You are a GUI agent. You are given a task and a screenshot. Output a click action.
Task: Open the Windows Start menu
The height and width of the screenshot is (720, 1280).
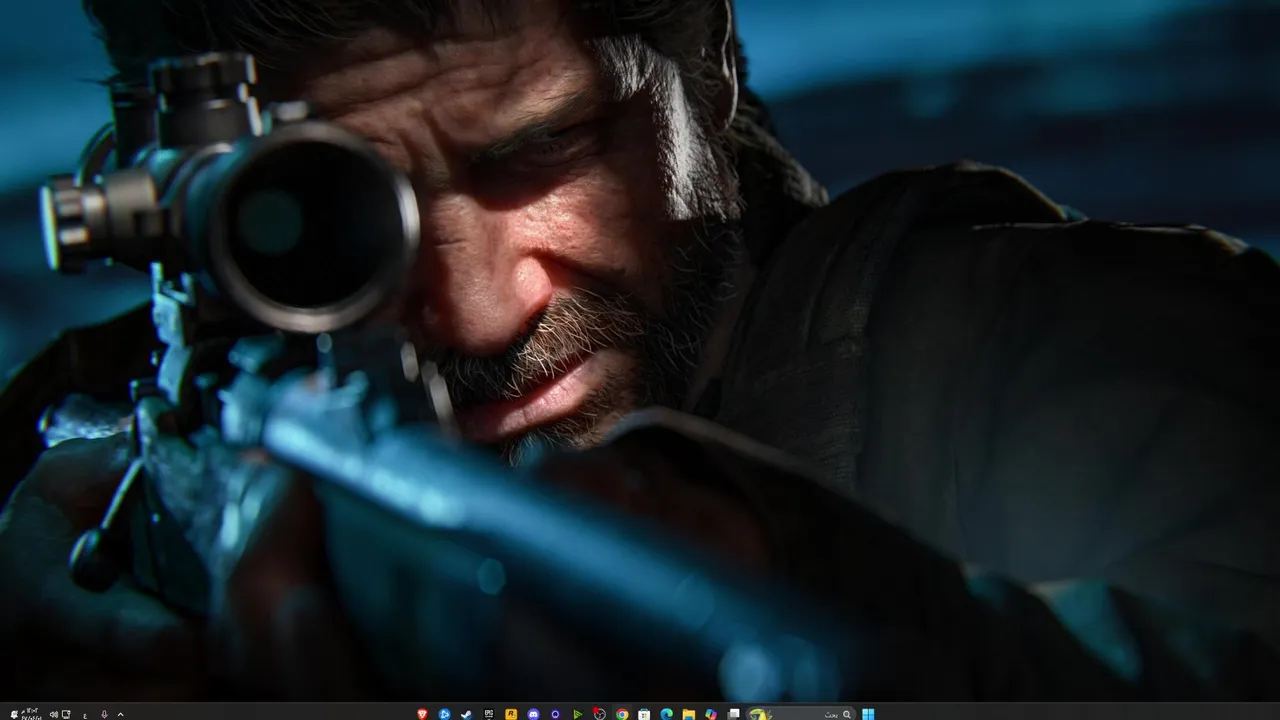pyautogui.click(x=868, y=714)
